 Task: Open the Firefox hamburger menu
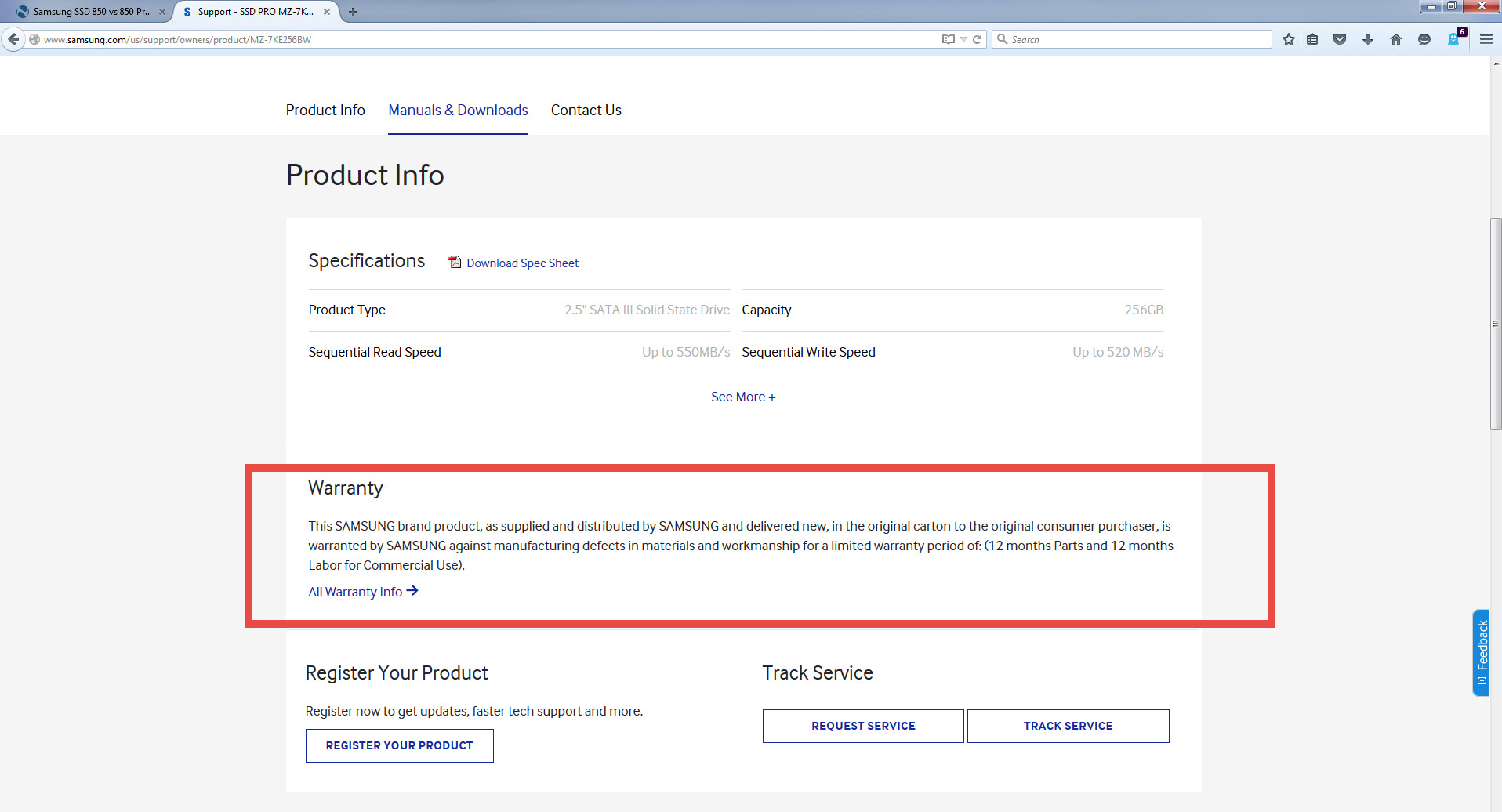point(1486,39)
